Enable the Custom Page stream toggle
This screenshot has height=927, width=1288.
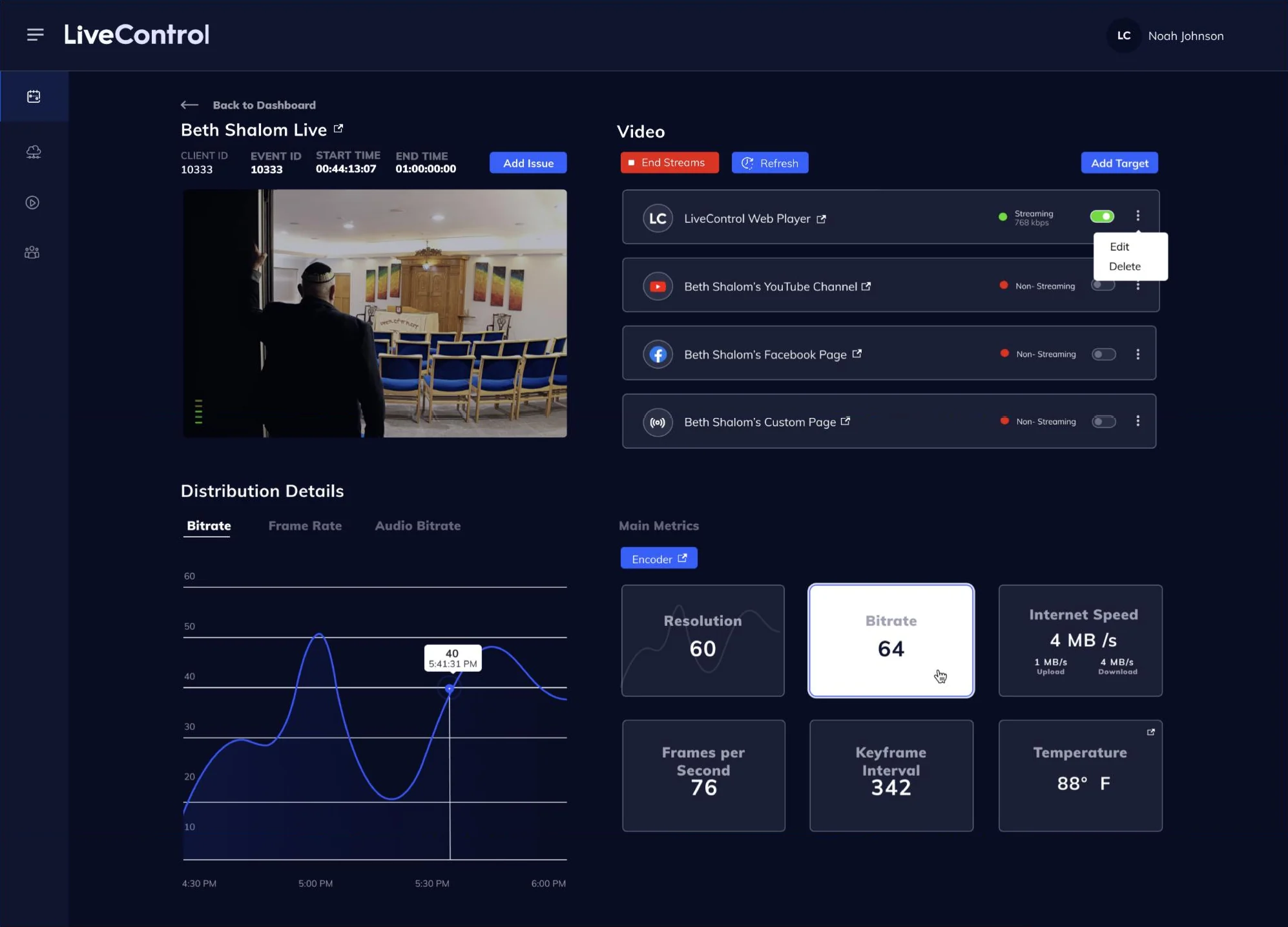1104,421
